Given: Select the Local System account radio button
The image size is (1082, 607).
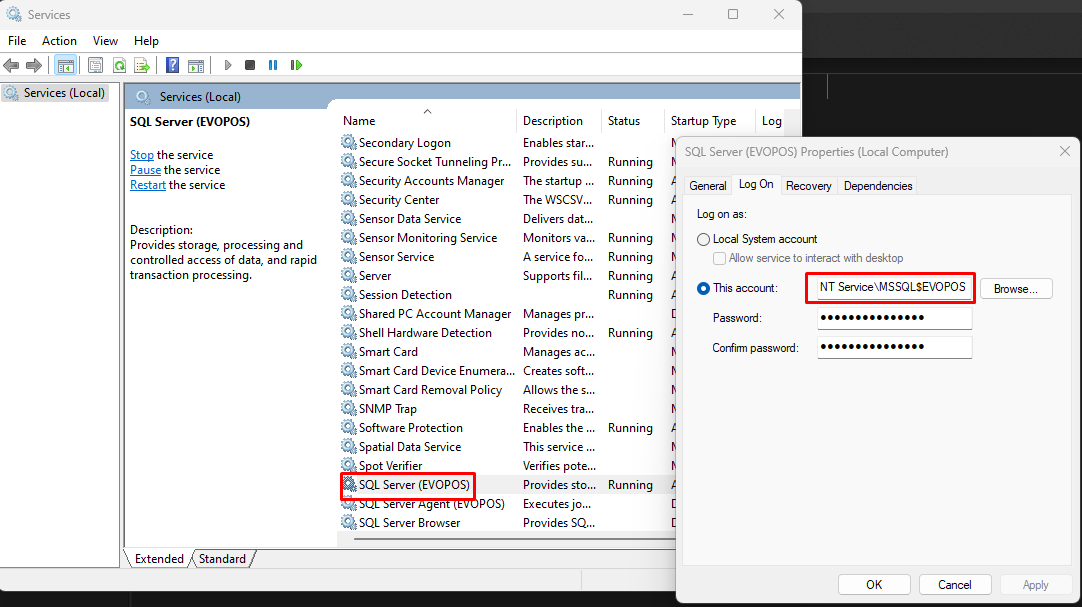Looking at the screenshot, I should pos(703,239).
